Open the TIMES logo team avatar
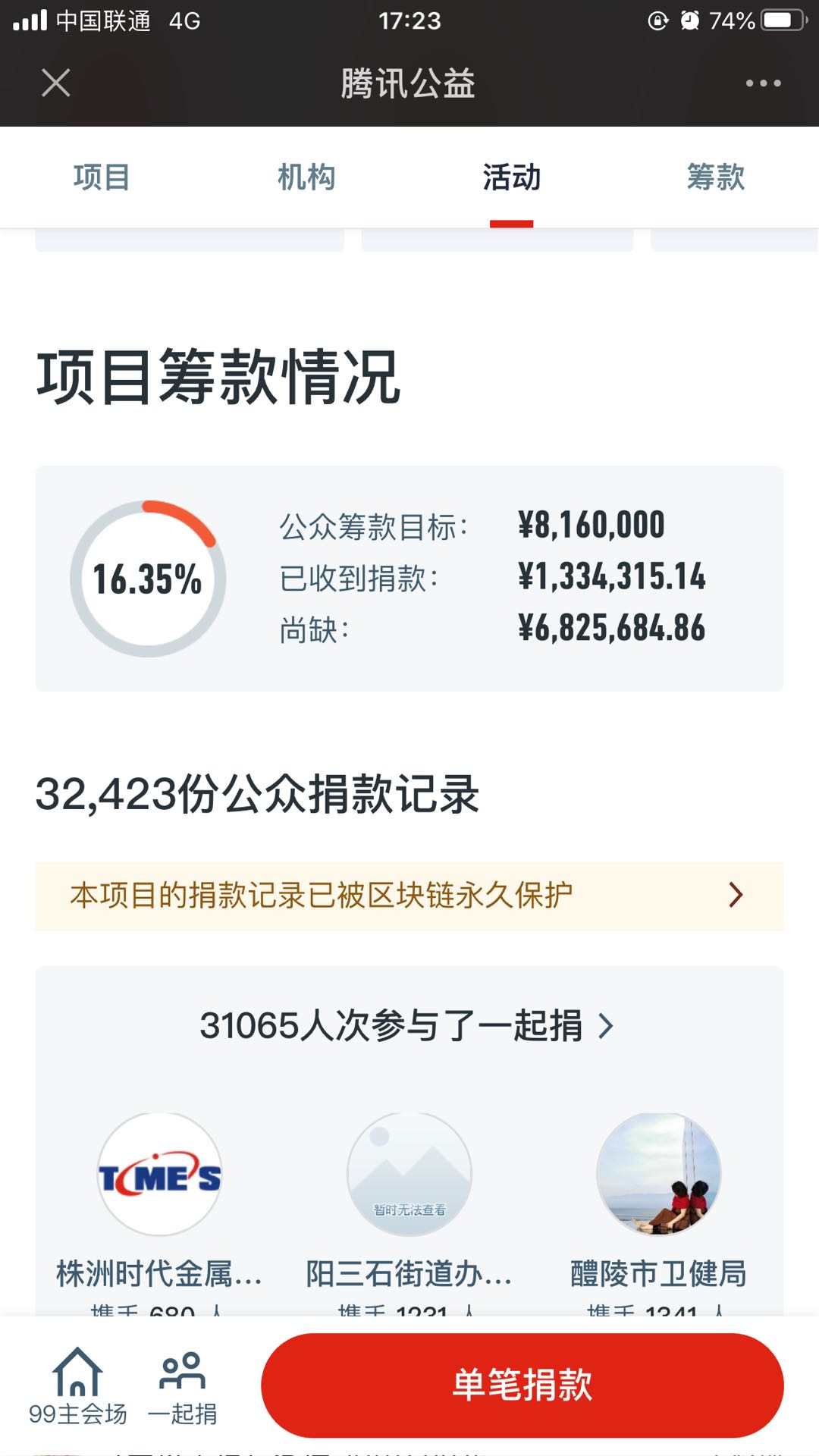 (159, 1174)
